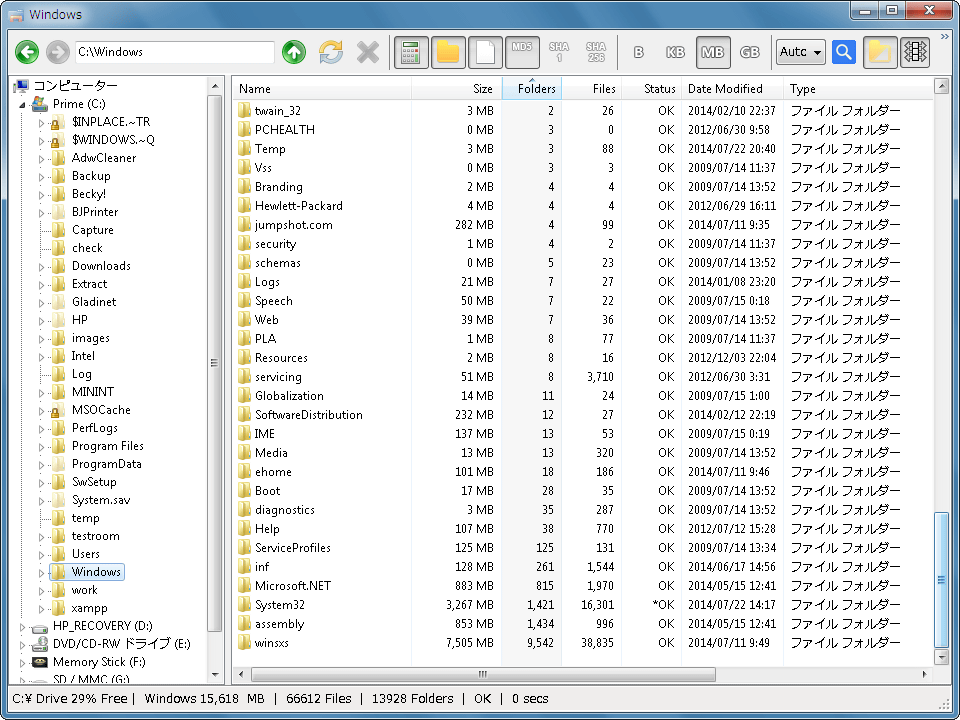Click the lock folder icon of $INPLACE.~TR
Image resolution: width=960 pixels, height=720 pixels.
click(x=58, y=122)
